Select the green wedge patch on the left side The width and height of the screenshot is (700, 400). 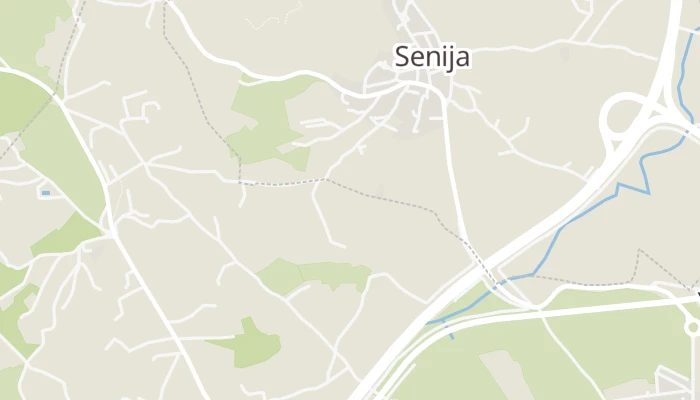[66, 234]
